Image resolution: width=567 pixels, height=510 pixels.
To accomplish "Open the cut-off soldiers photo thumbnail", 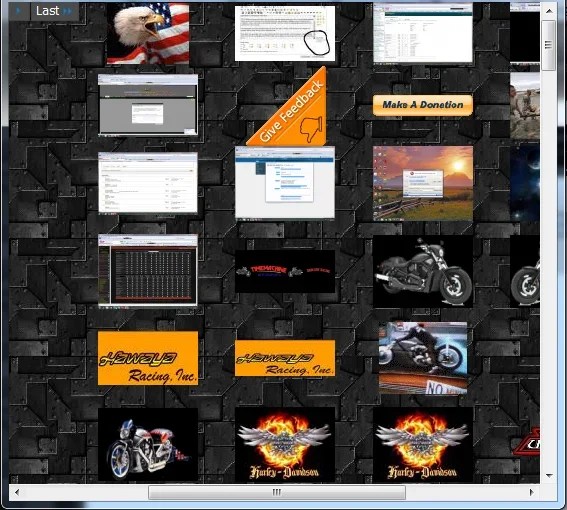I will click(x=525, y=106).
